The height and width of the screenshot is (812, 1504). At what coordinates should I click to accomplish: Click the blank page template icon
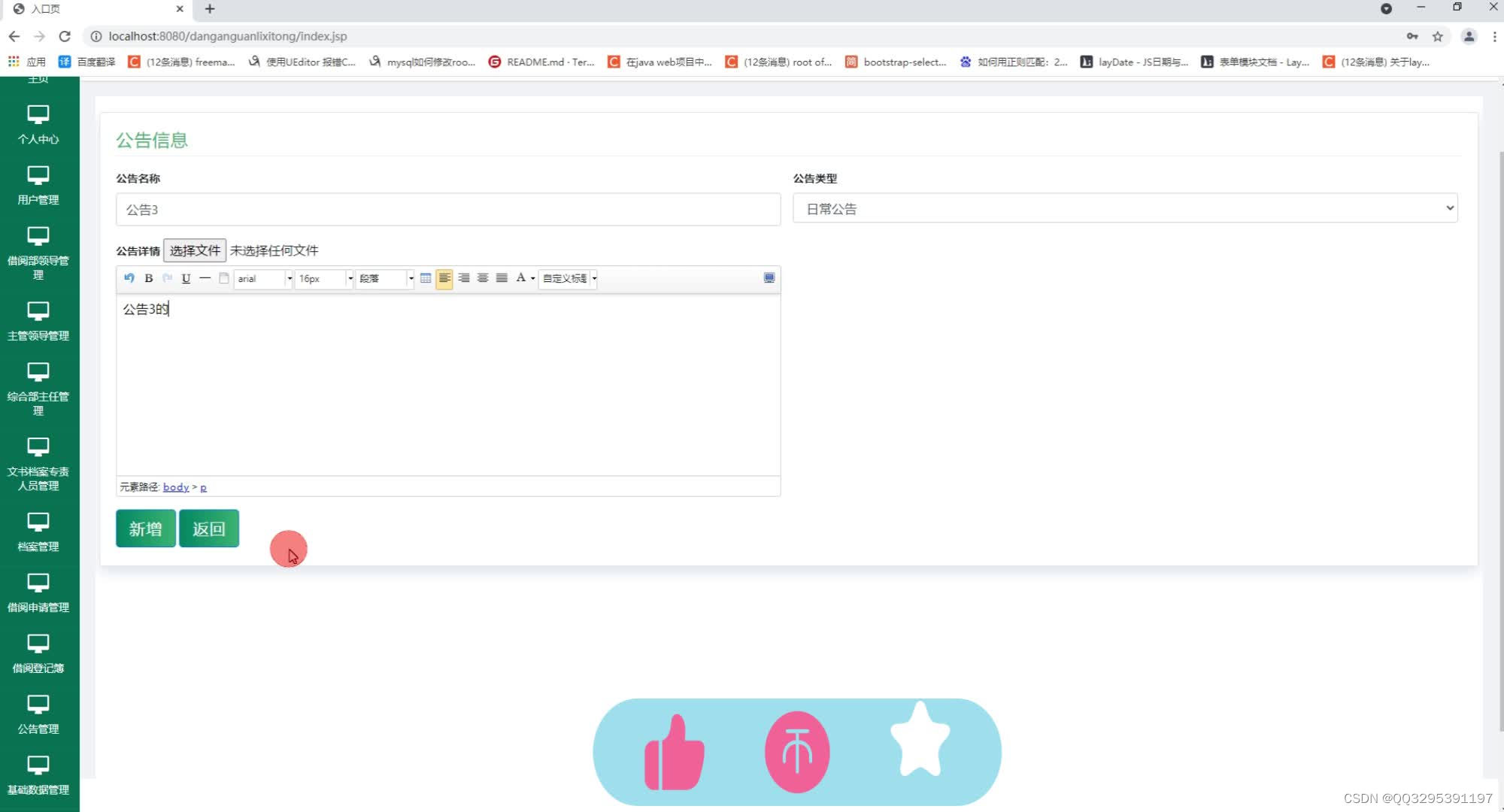223,278
